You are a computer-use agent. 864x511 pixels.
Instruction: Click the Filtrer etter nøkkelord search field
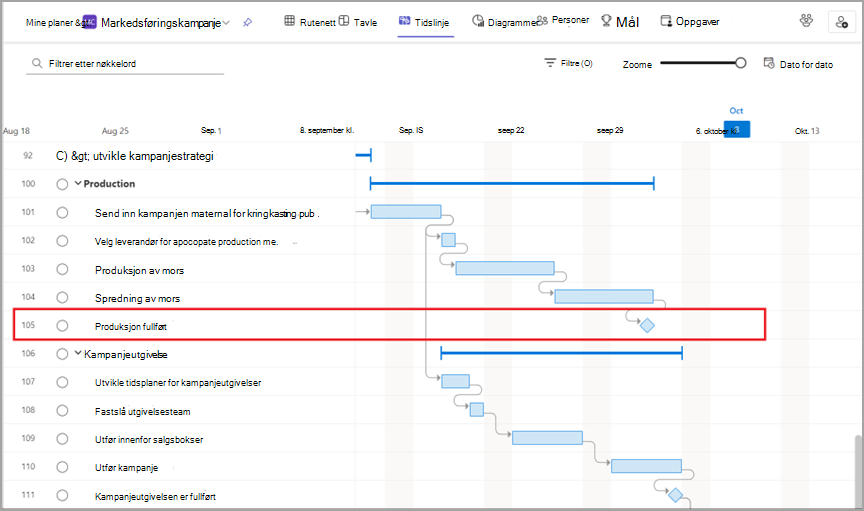tap(125, 63)
